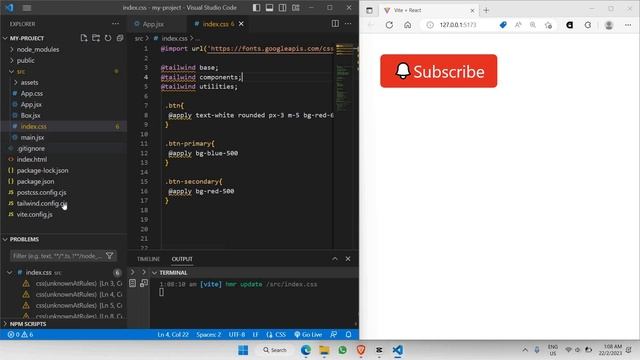Toggle secondary side bar layout icon
The image size is (640, 360).
pos(282,8)
